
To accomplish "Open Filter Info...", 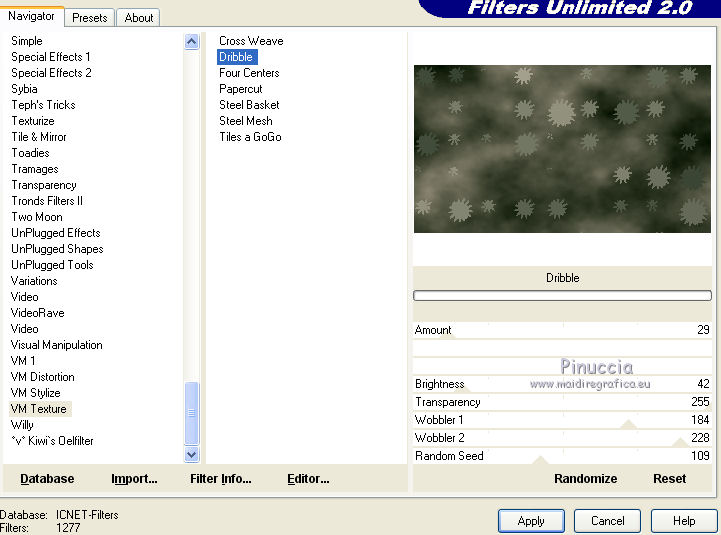I will coord(221,479).
